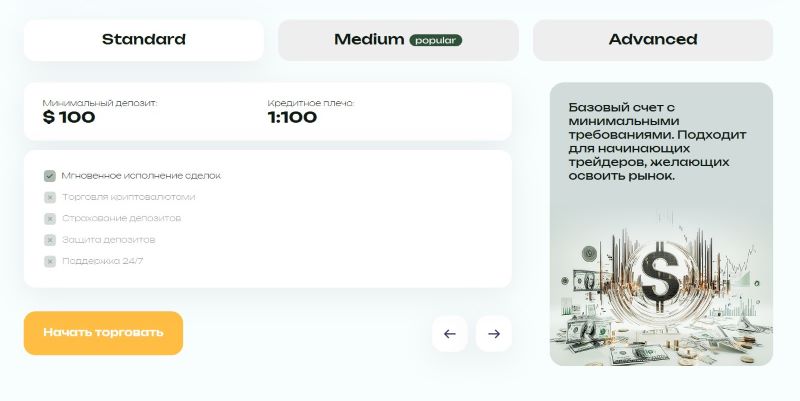Click the Кредитное плечо label
This screenshot has width=800, height=401.
point(310,103)
